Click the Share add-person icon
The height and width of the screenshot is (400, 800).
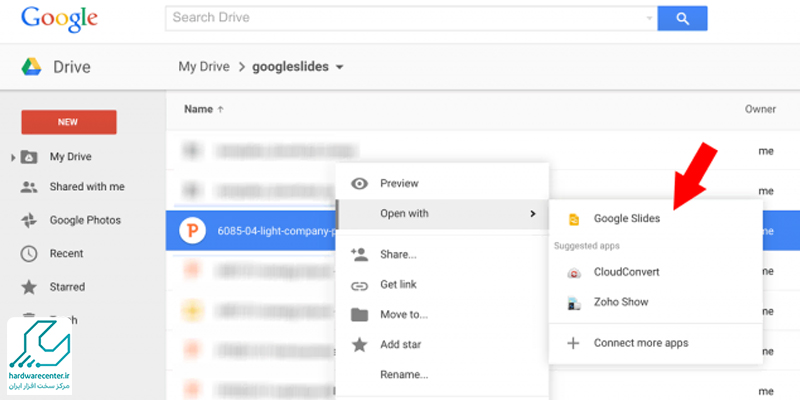(360, 254)
